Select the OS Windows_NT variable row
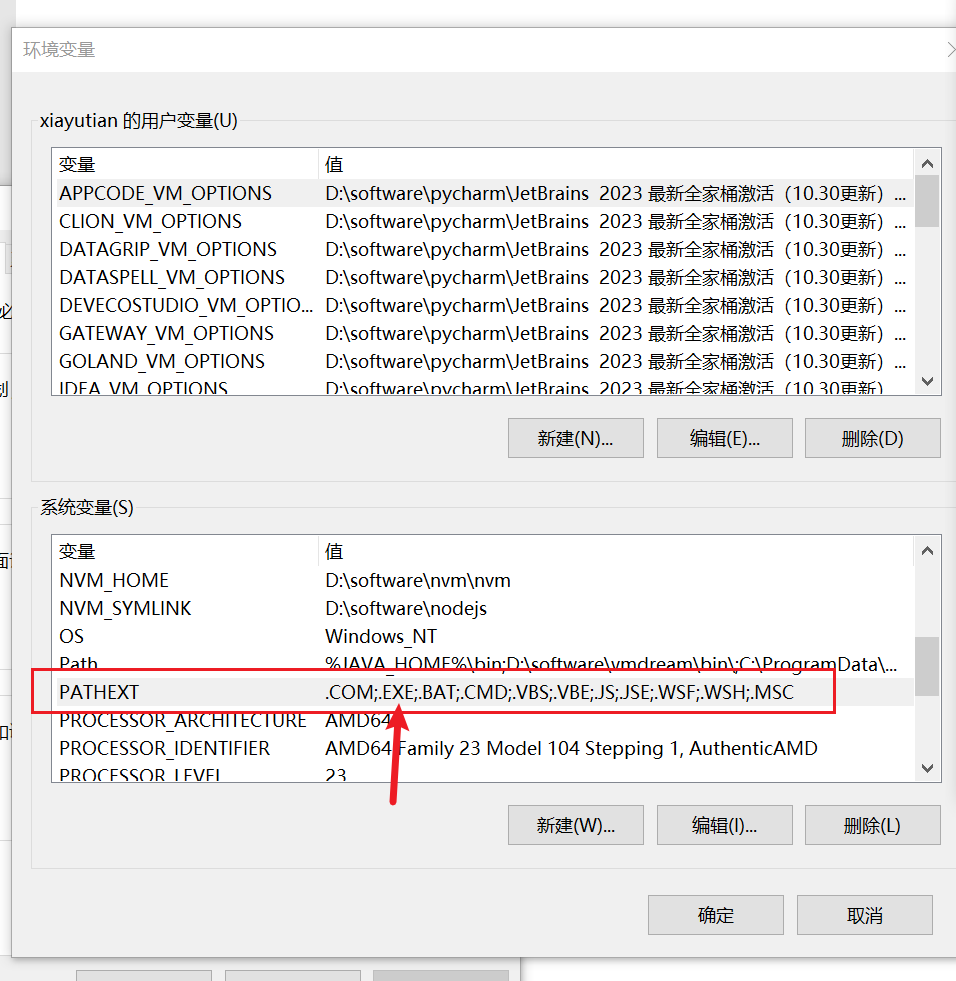The height and width of the screenshot is (981, 956). click(72, 636)
